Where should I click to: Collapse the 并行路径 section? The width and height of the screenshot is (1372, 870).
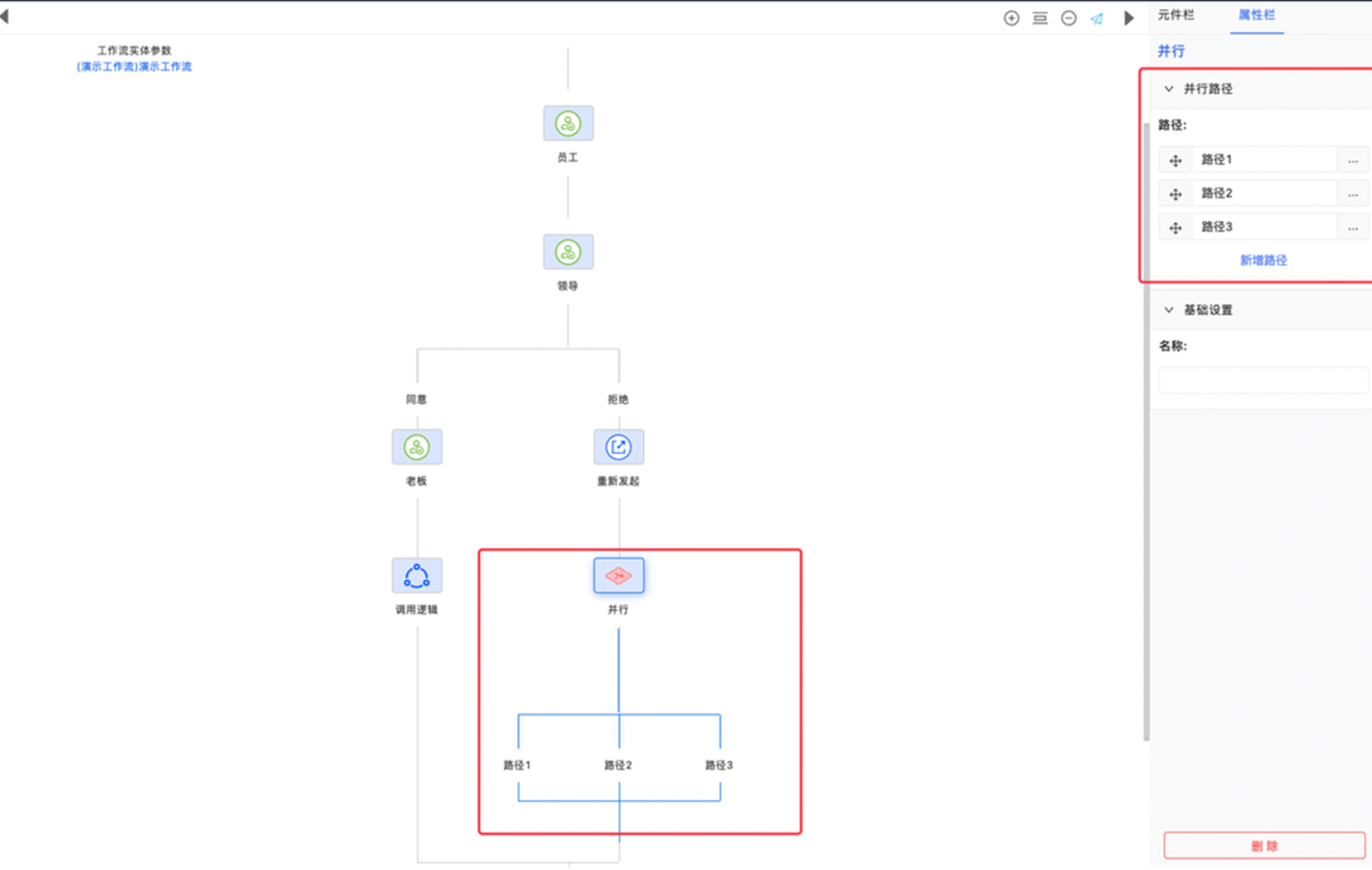pos(1168,89)
